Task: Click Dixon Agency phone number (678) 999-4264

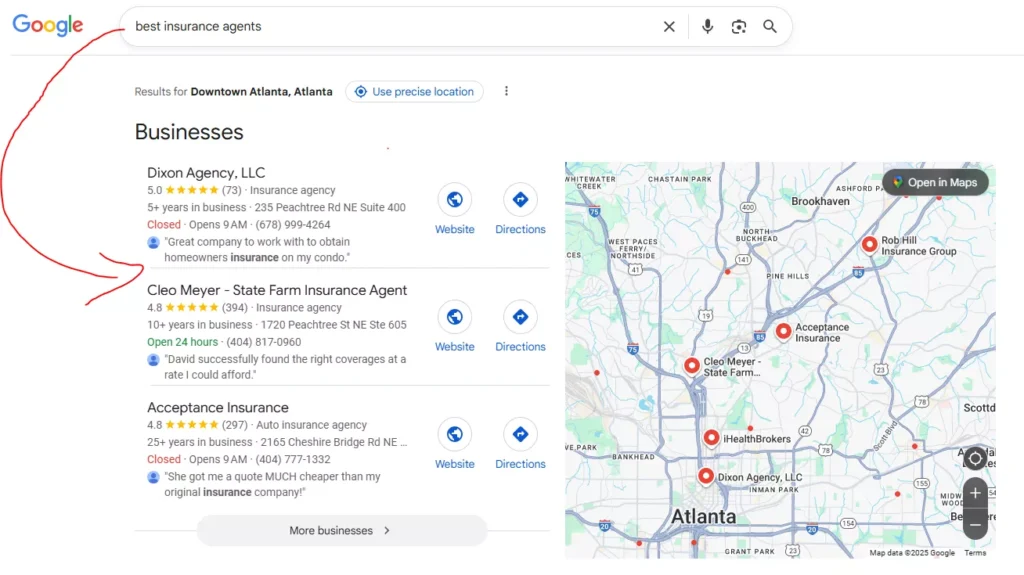Action: (x=293, y=224)
